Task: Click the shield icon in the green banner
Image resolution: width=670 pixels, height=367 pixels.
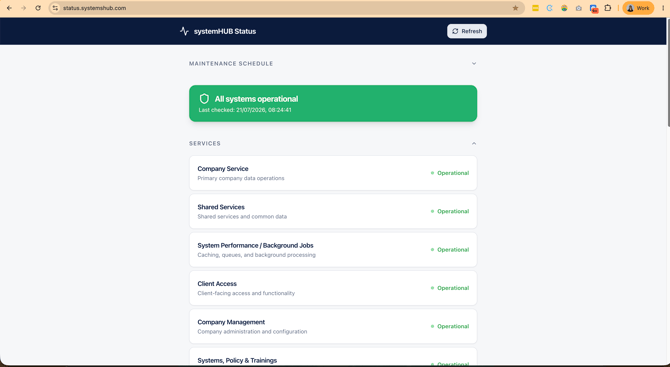Action: click(204, 99)
